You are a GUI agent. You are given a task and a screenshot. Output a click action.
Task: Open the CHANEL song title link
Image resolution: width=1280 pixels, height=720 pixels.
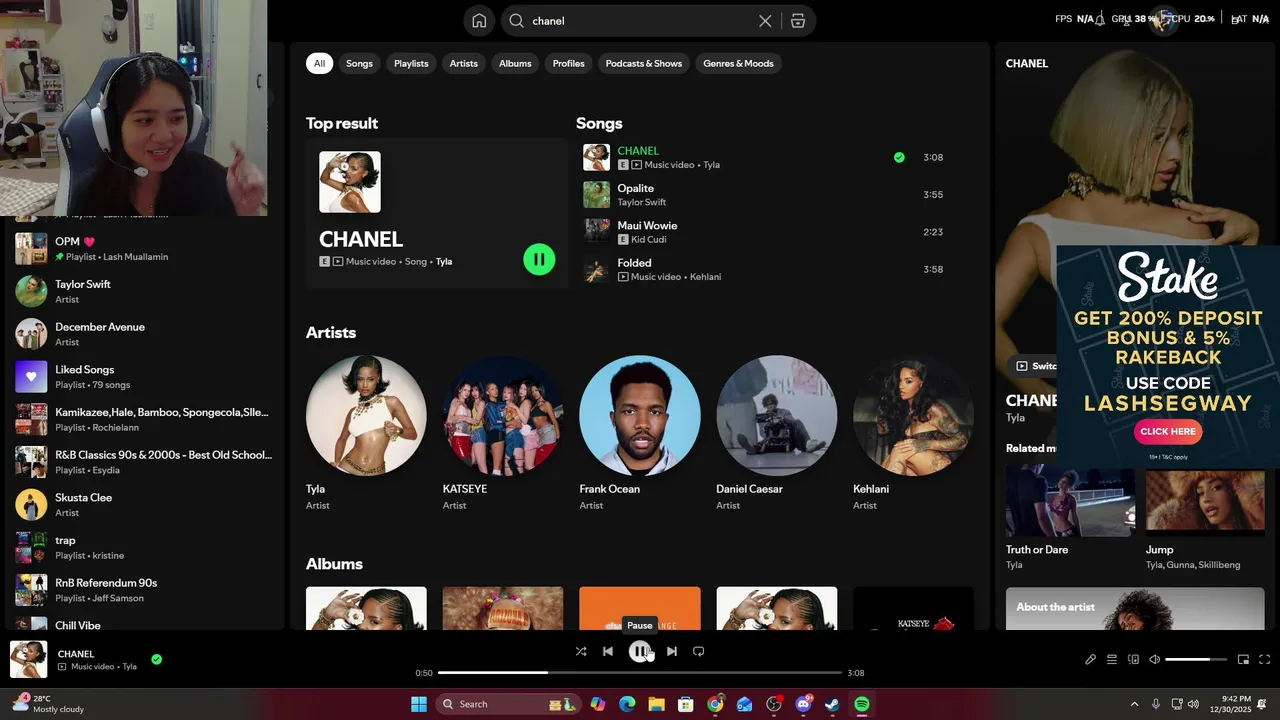[x=638, y=151]
